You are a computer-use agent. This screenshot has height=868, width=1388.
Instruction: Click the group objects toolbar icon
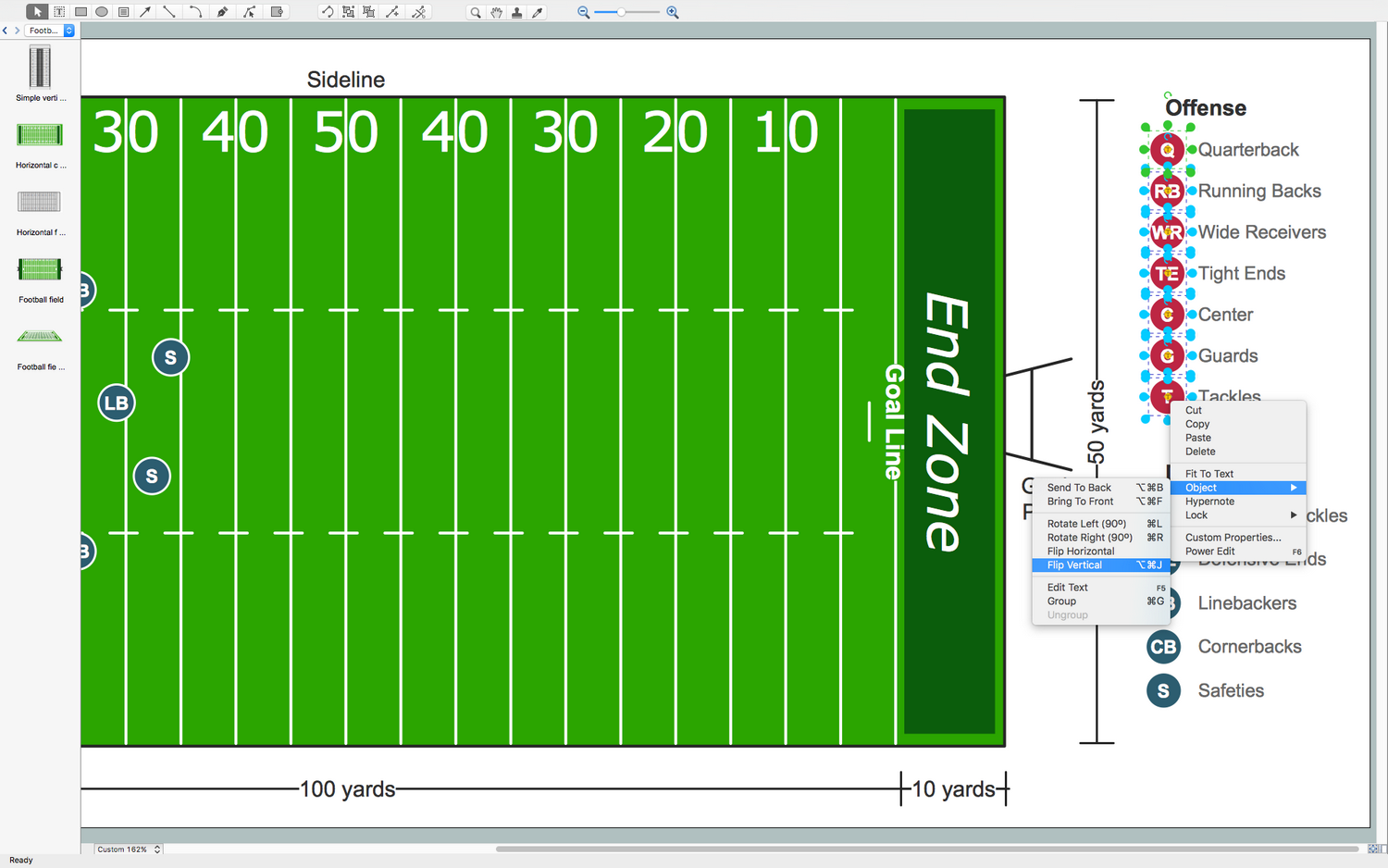click(348, 12)
